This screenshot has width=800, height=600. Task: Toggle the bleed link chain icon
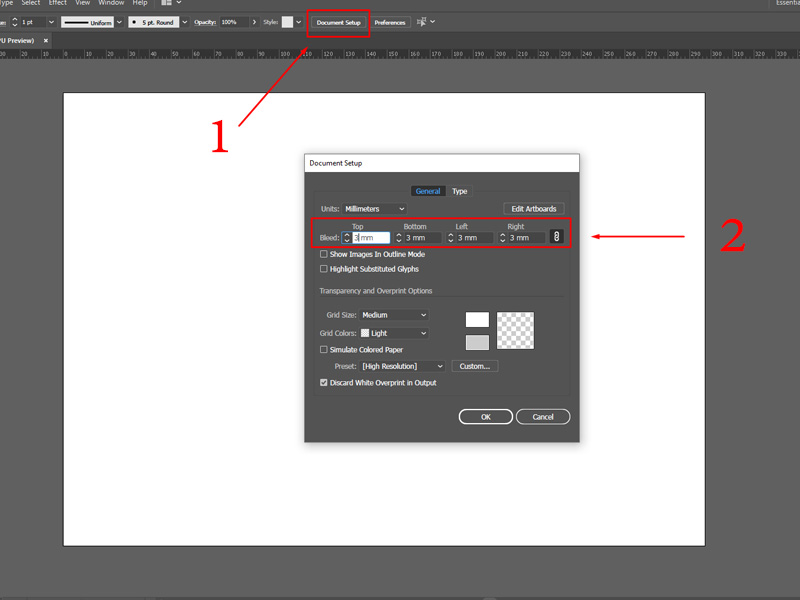click(x=556, y=237)
